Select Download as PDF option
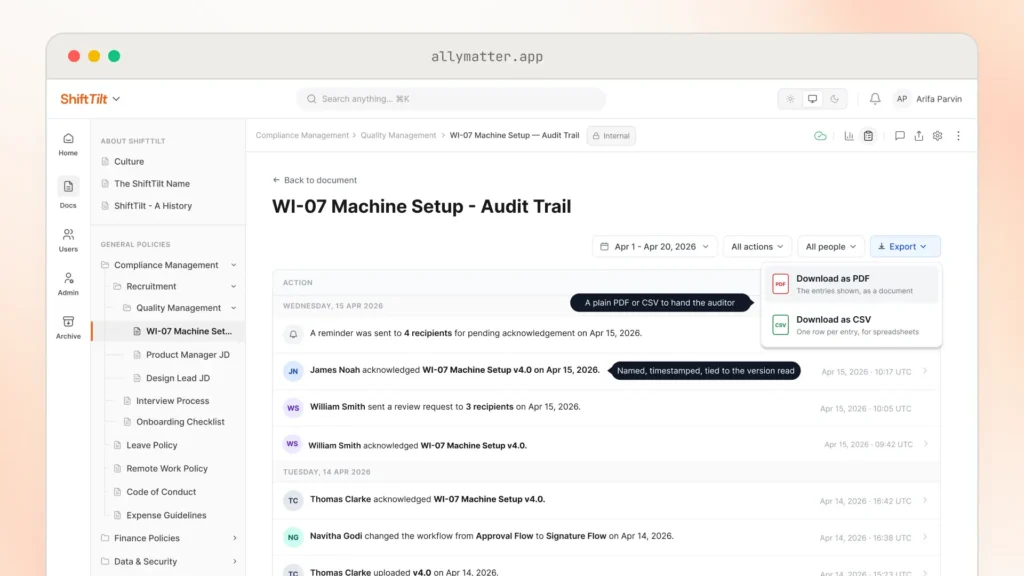This screenshot has width=1024, height=576. click(852, 284)
